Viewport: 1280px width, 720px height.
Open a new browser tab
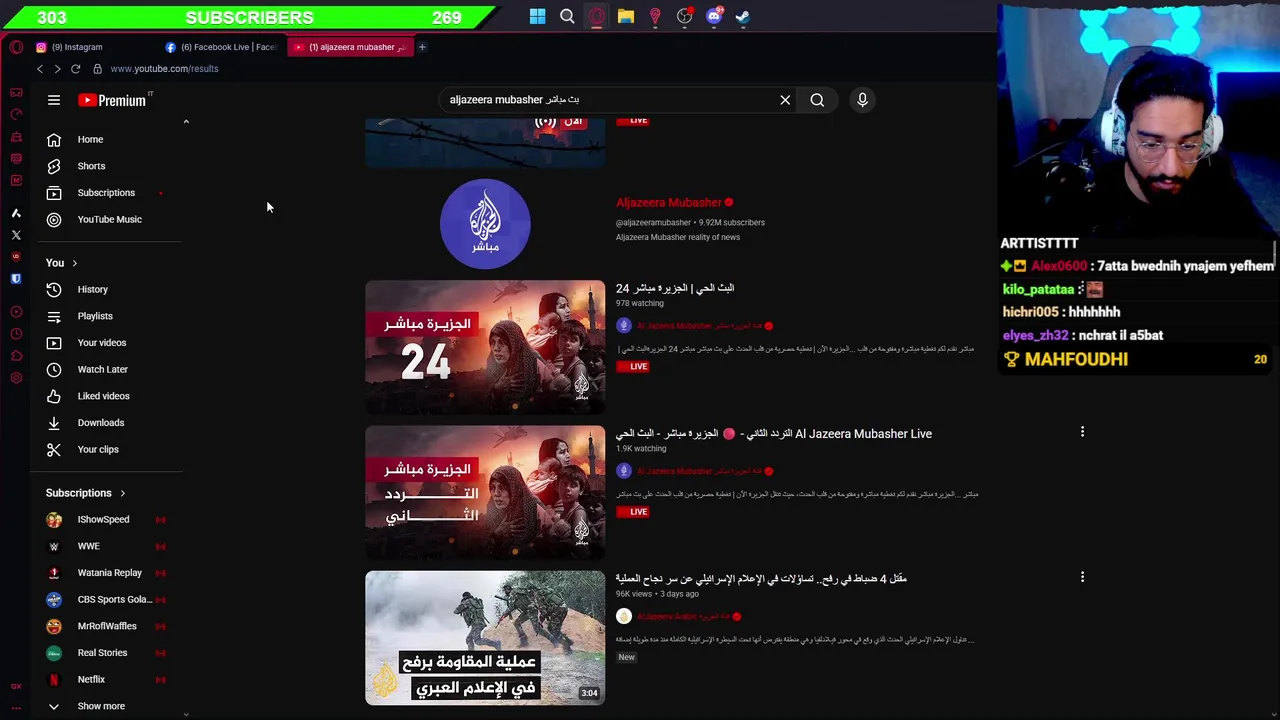point(422,47)
